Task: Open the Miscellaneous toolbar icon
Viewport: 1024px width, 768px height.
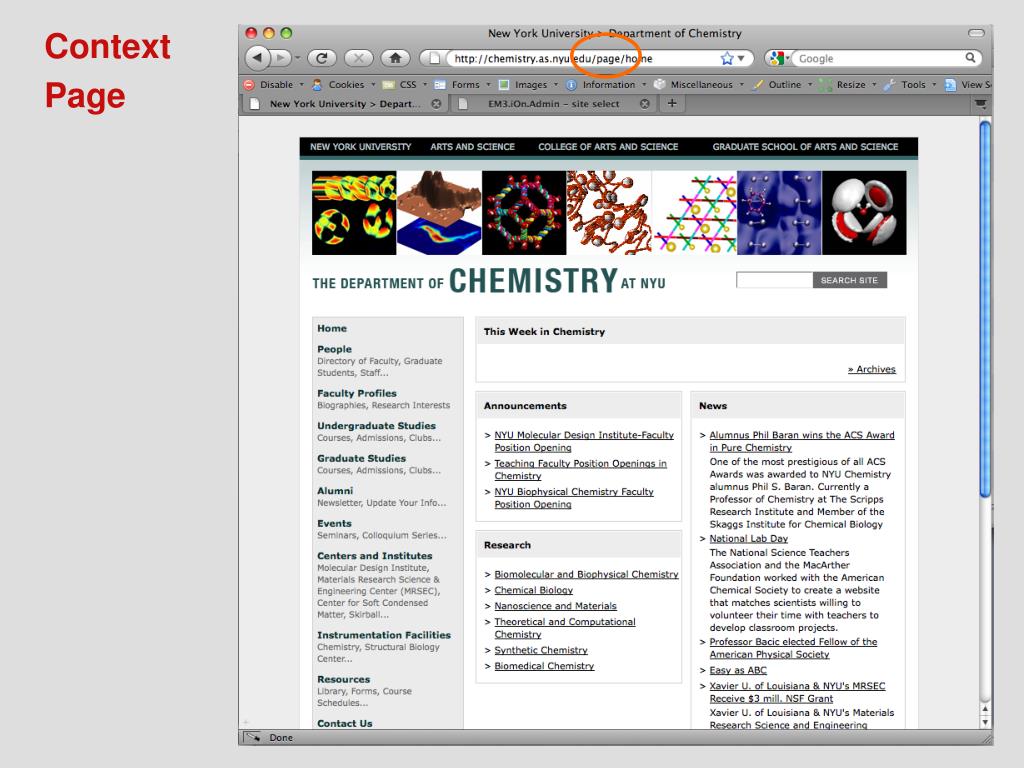Action: [x=660, y=84]
